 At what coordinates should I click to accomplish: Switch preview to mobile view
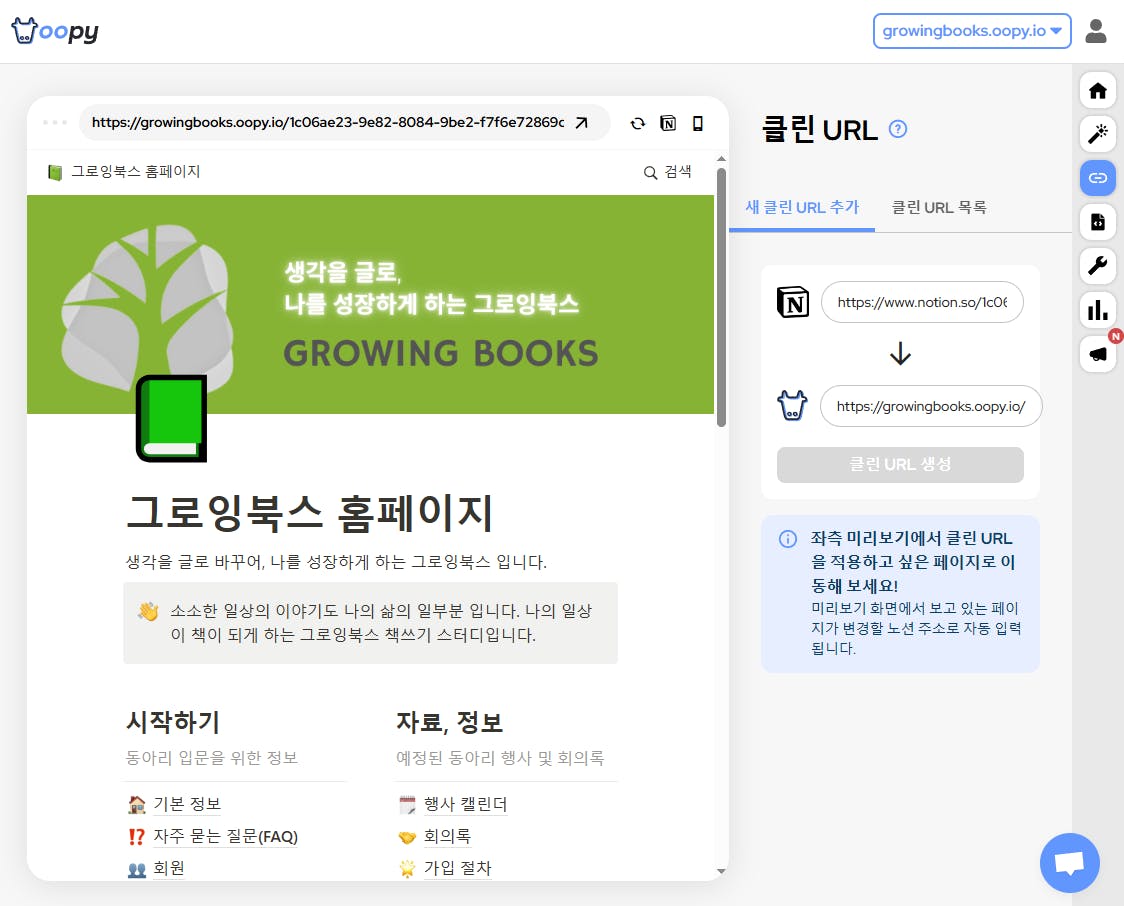pyautogui.click(x=698, y=123)
